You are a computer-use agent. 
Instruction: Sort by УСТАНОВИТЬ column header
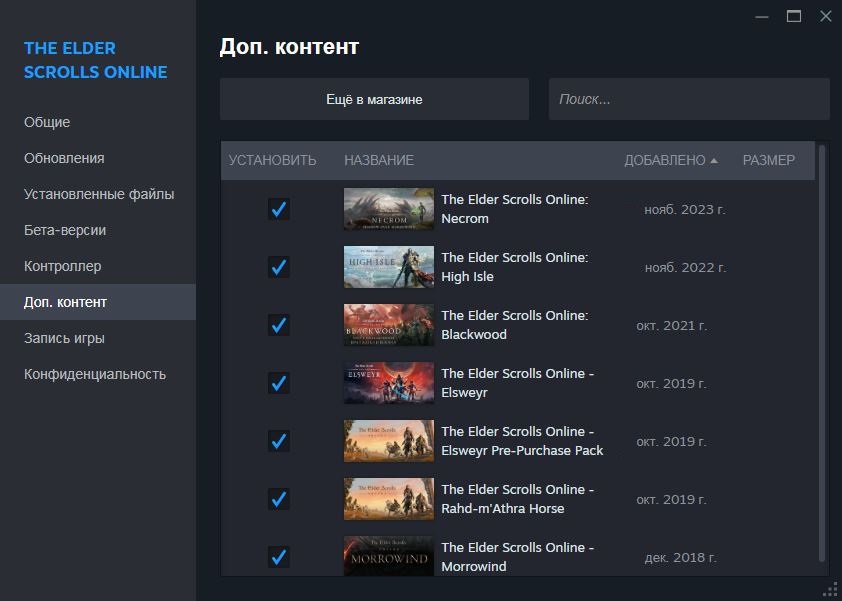[272, 160]
